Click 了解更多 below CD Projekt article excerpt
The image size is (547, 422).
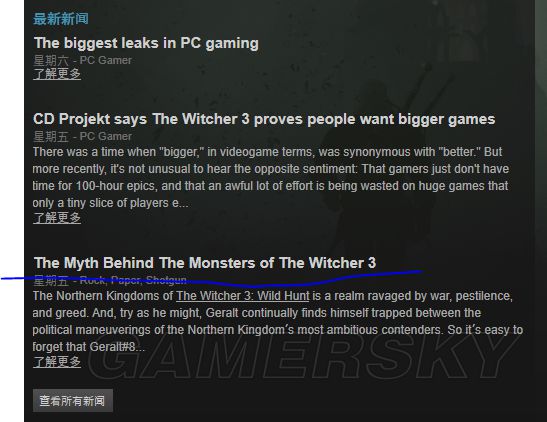tap(57, 218)
